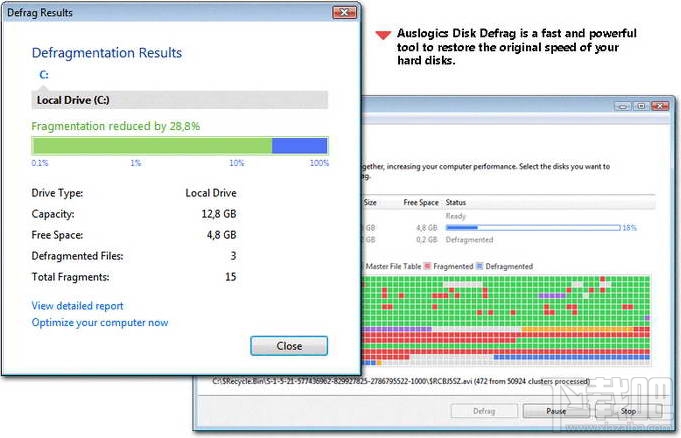Click the orange cluster run in the map

(x=578, y=330)
